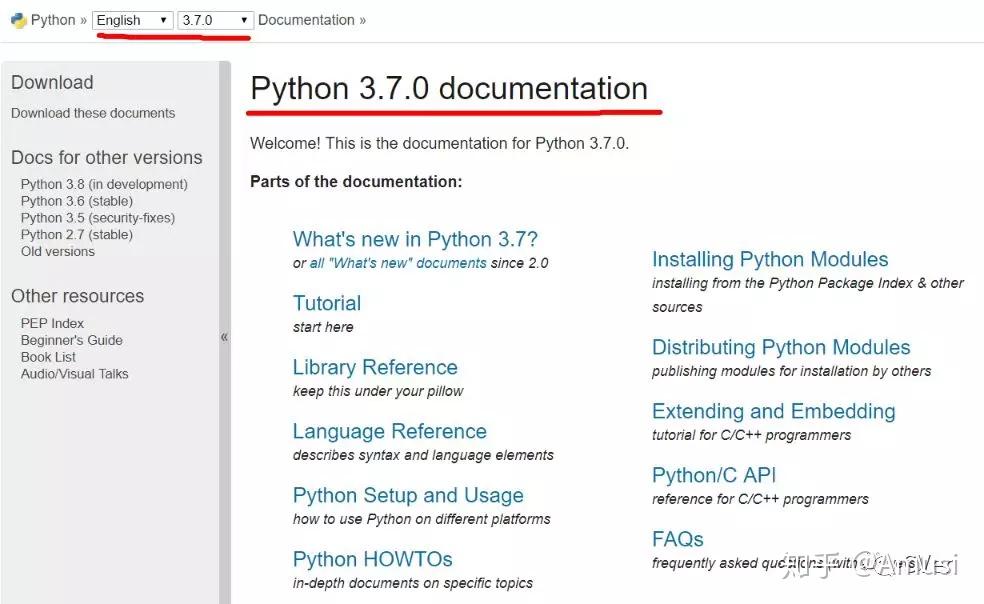The width and height of the screenshot is (984, 604).
Task: Go to Documentation breadcrumb link
Action: (x=306, y=20)
